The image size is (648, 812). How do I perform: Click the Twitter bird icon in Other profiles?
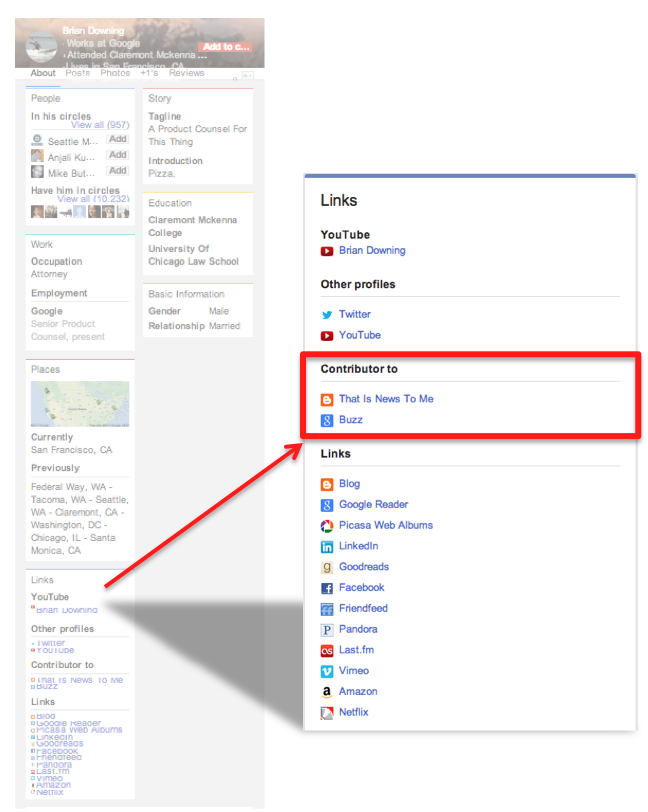tap(327, 314)
